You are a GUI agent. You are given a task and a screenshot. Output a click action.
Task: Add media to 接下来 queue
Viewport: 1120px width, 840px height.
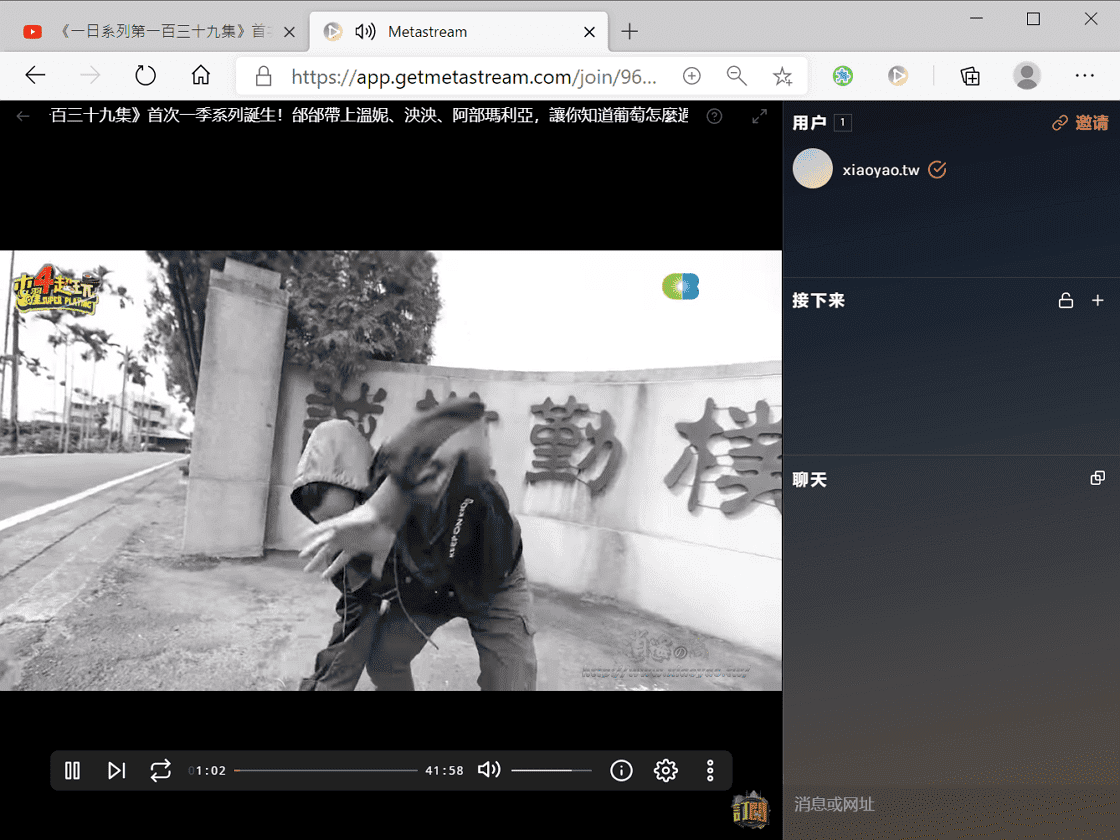[x=1098, y=301]
